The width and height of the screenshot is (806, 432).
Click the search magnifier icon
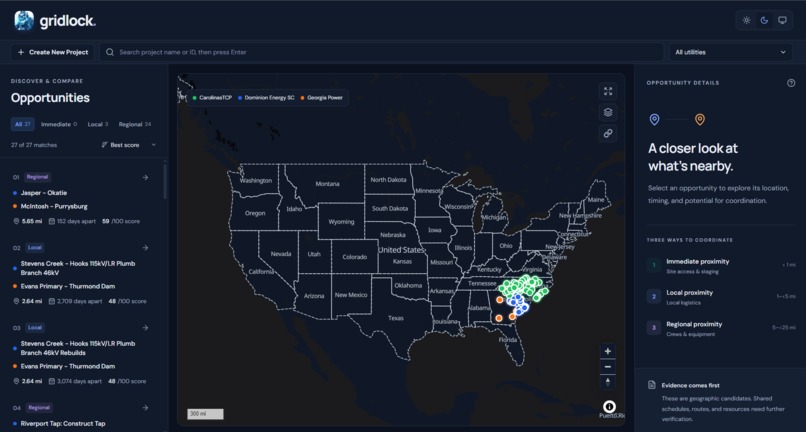(x=109, y=52)
